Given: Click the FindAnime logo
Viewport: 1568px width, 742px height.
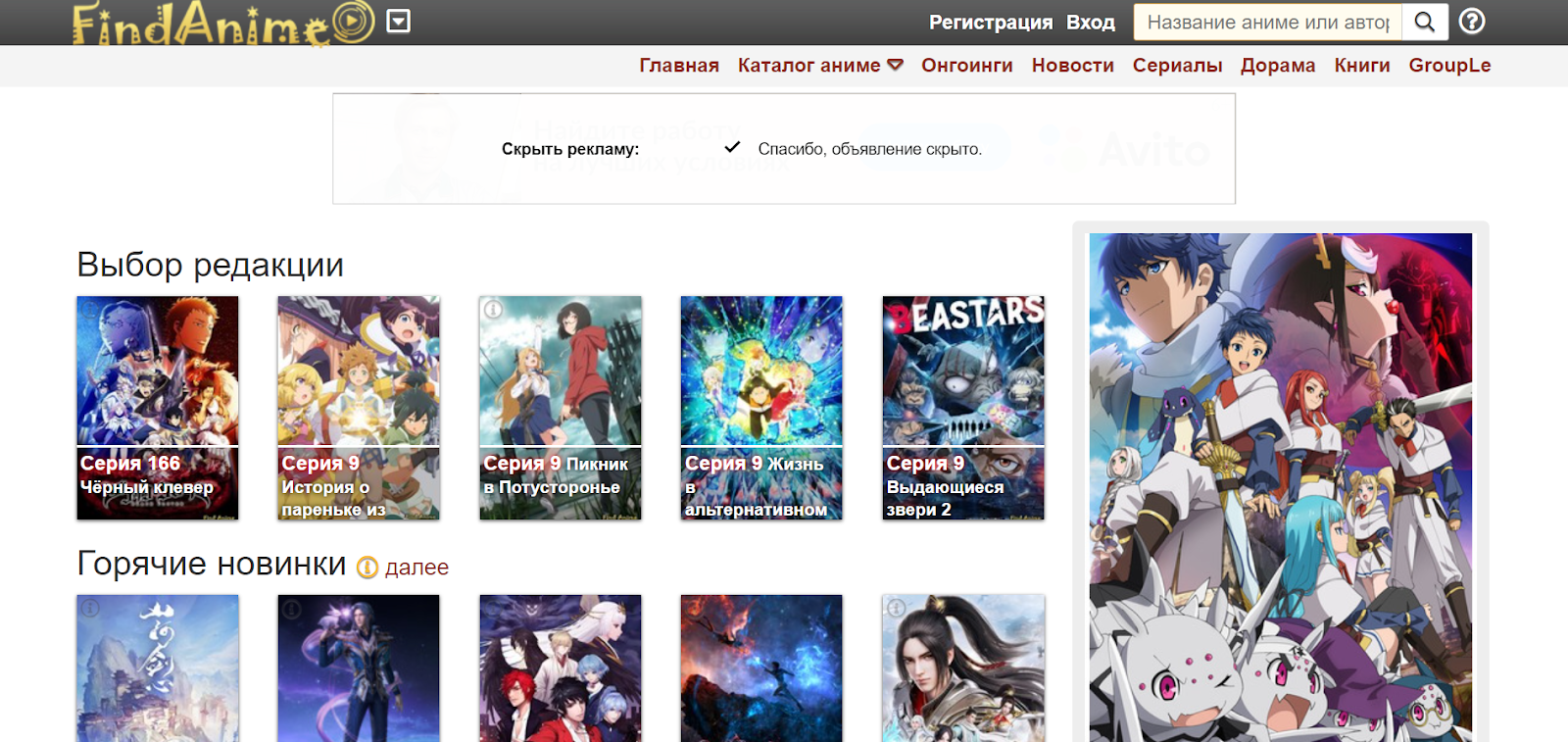Looking at the screenshot, I should click(x=223, y=23).
